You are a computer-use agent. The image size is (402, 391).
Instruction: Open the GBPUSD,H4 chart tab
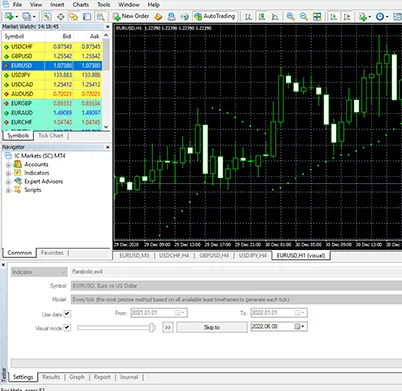pyautogui.click(x=214, y=256)
